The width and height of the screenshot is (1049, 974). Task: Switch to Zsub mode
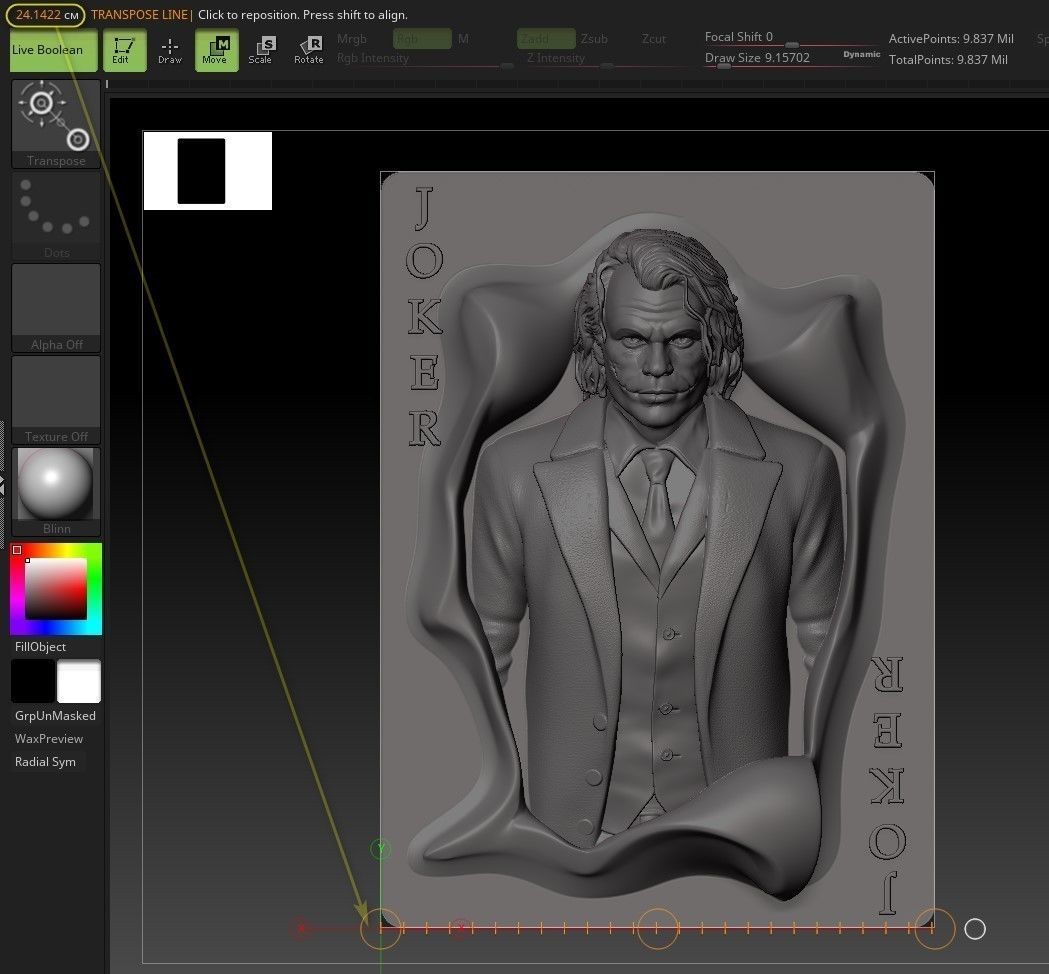594,39
